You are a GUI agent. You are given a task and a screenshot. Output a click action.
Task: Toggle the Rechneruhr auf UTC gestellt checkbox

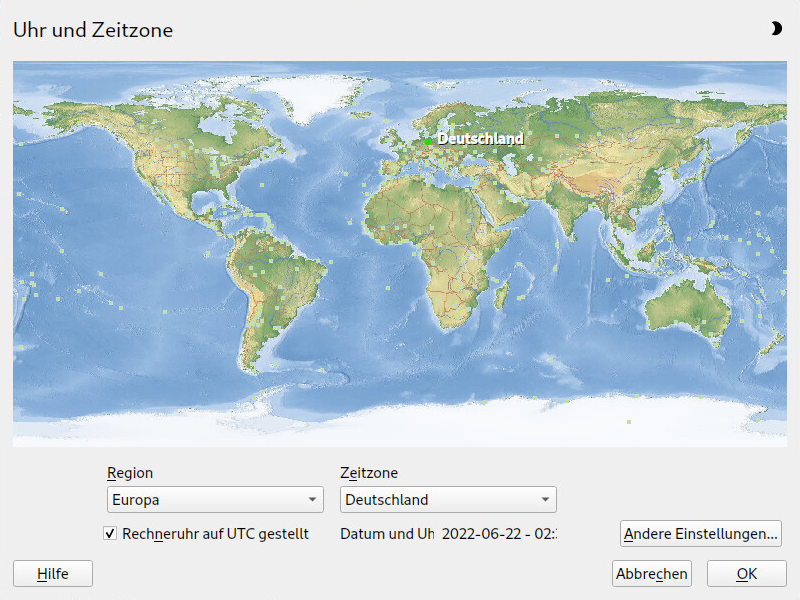110,534
